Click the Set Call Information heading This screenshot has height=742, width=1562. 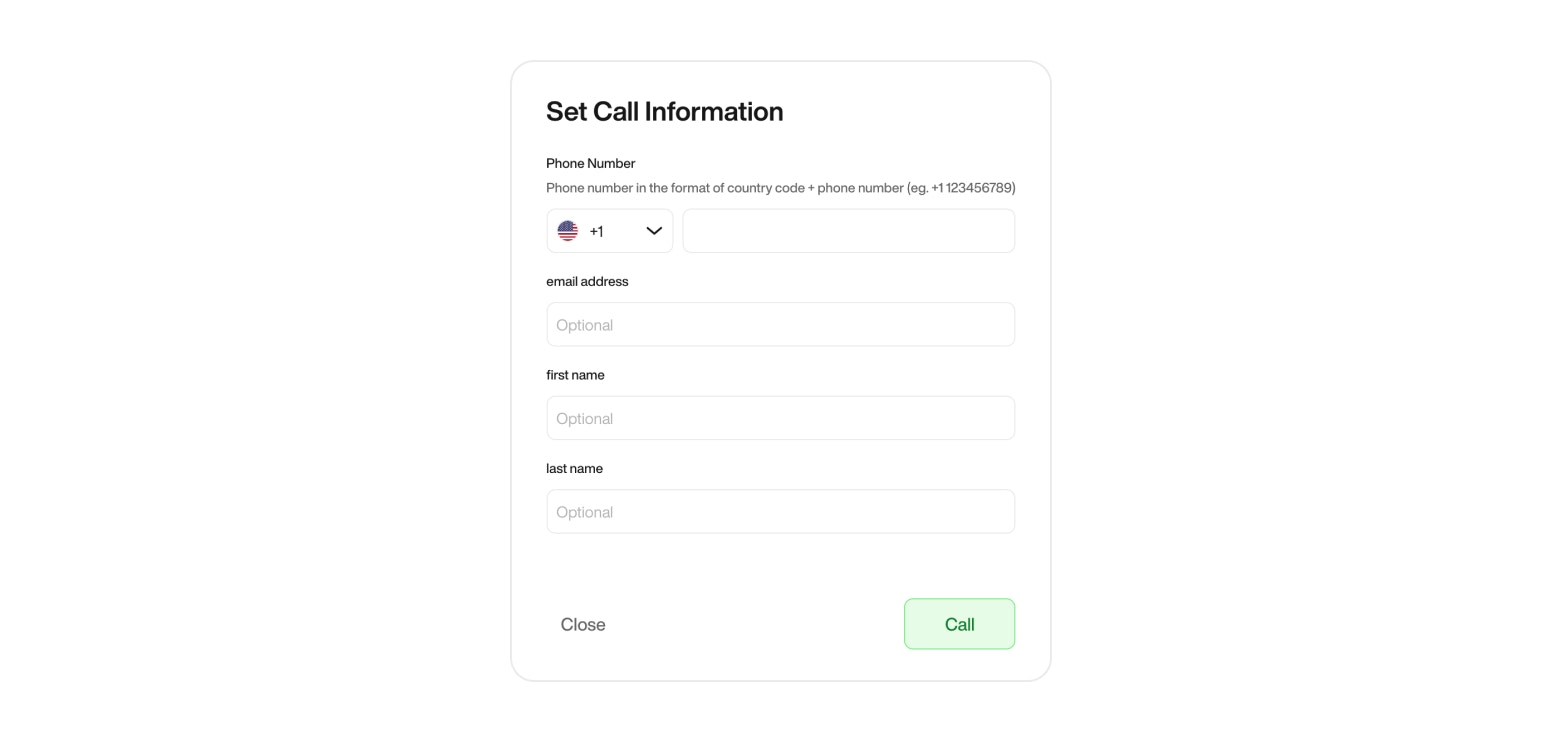[664, 111]
